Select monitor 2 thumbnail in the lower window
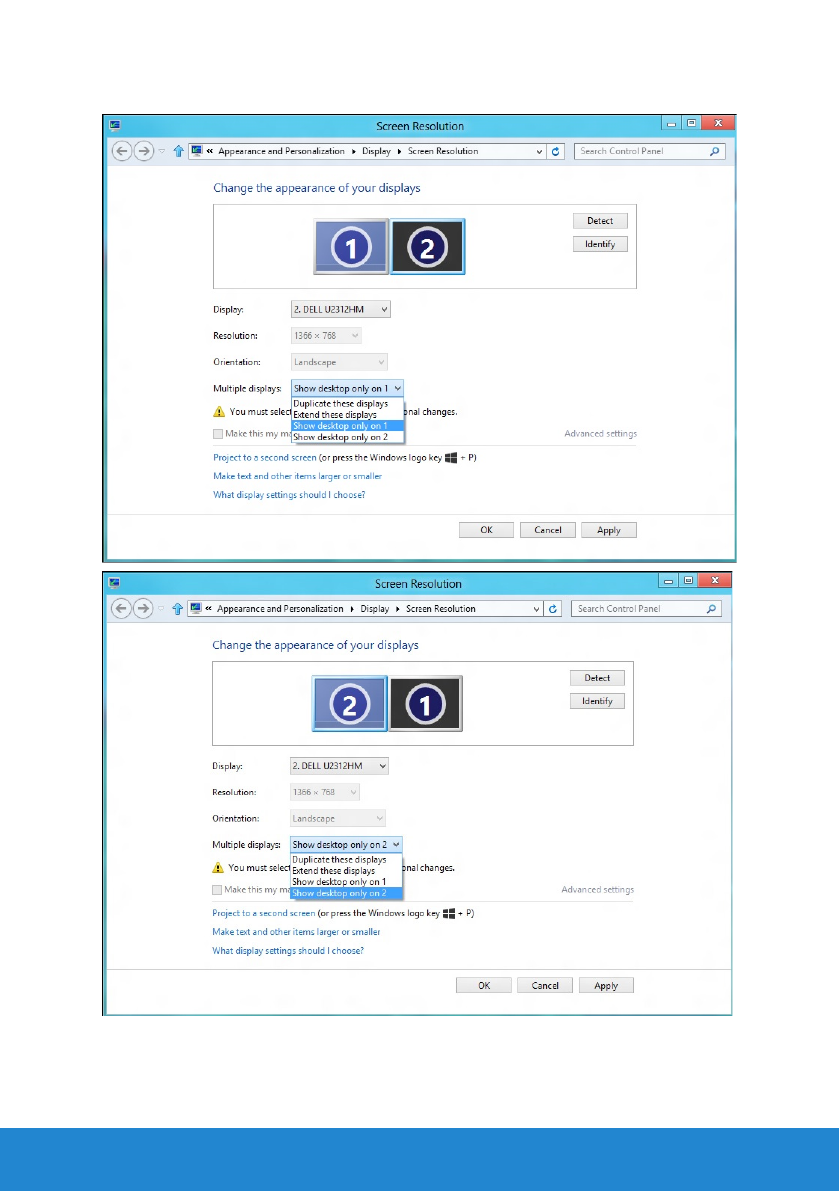The image size is (839, 1191). [x=349, y=704]
